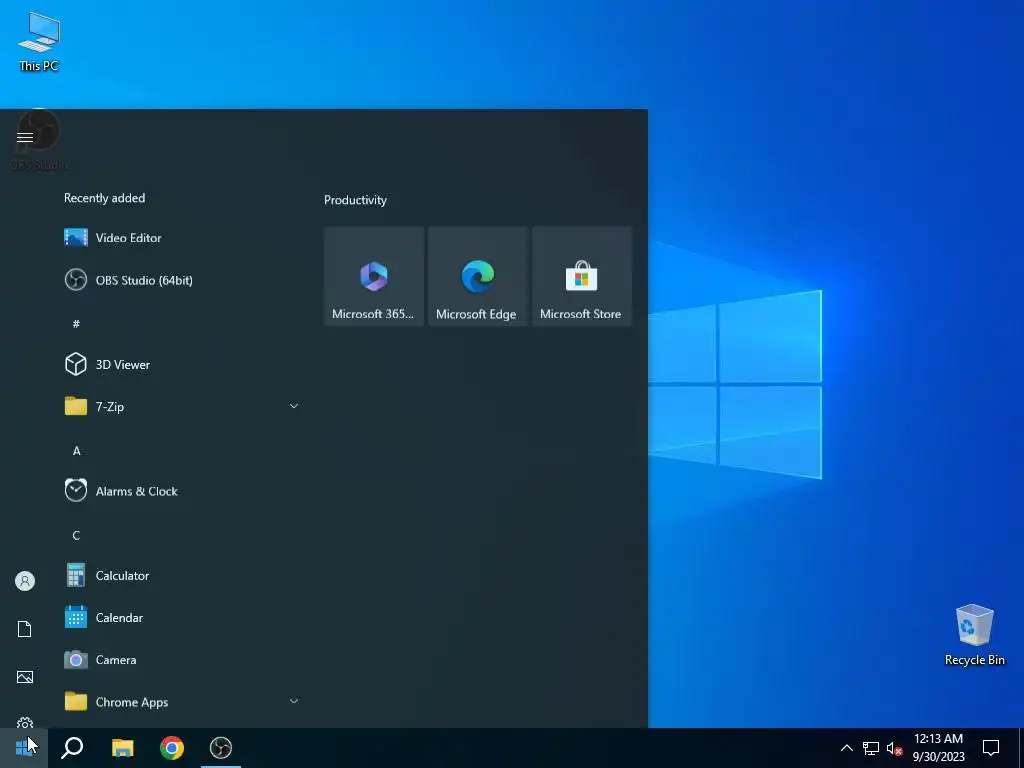Open the network status tray icon
The height and width of the screenshot is (768, 1024).
(x=871, y=748)
